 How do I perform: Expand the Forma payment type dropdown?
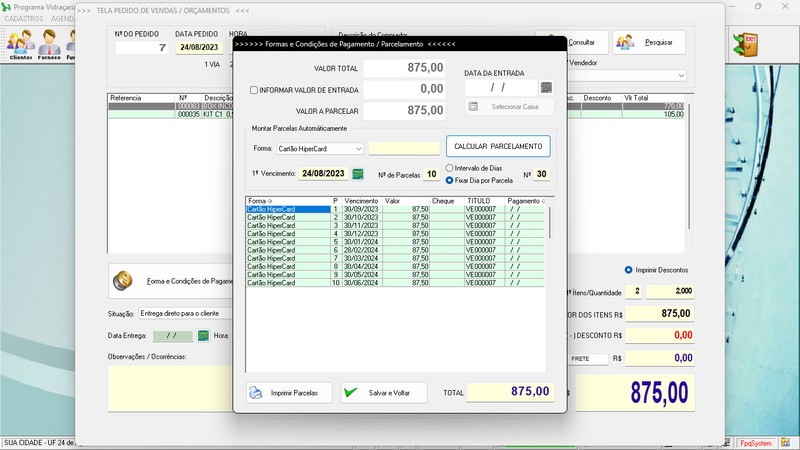tap(358, 148)
